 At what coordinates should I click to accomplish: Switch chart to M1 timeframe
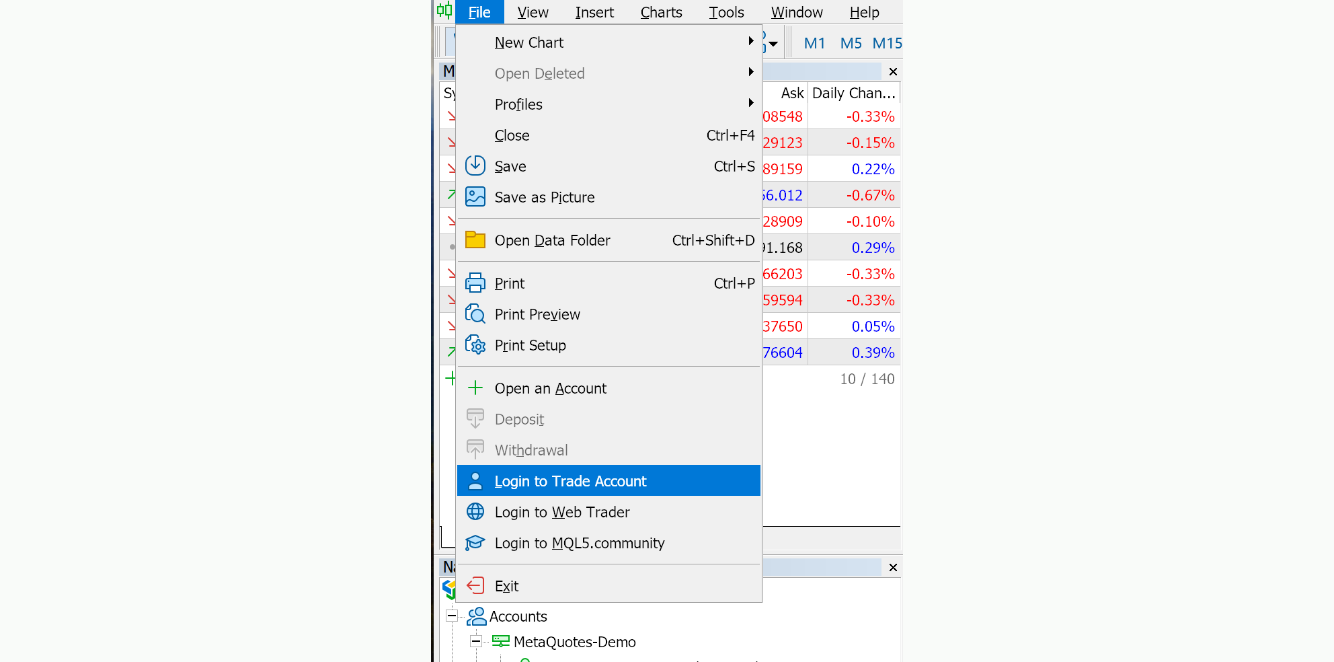pos(815,43)
